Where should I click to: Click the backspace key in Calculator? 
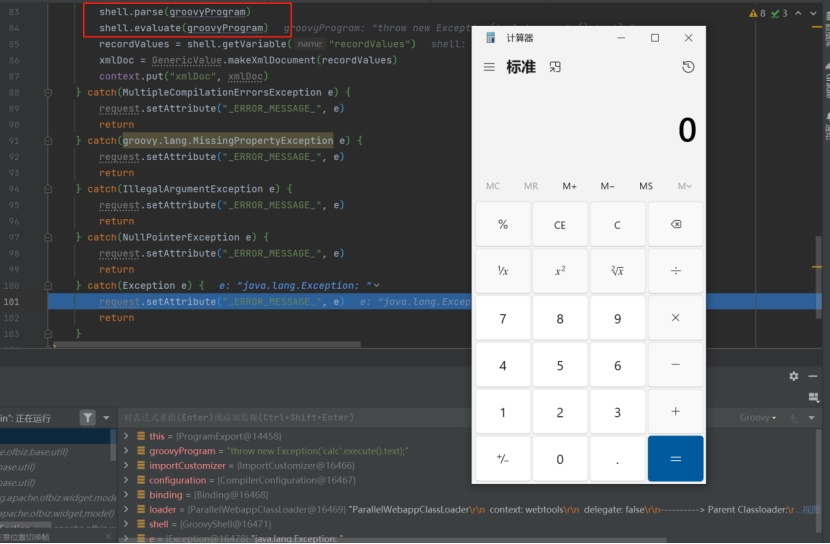coord(676,224)
